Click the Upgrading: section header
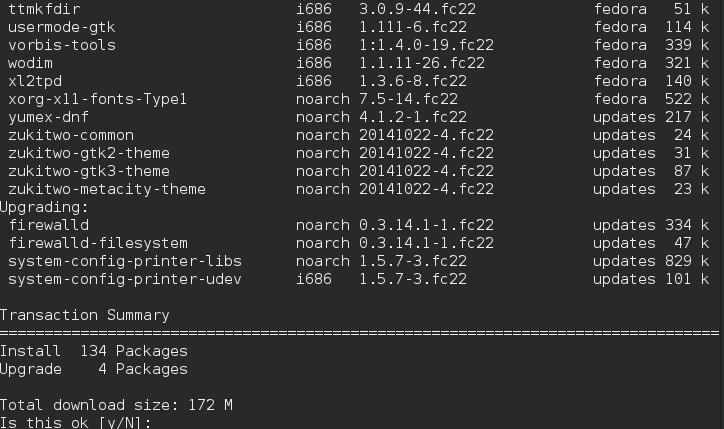This screenshot has width=724, height=429. tap(44, 207)
